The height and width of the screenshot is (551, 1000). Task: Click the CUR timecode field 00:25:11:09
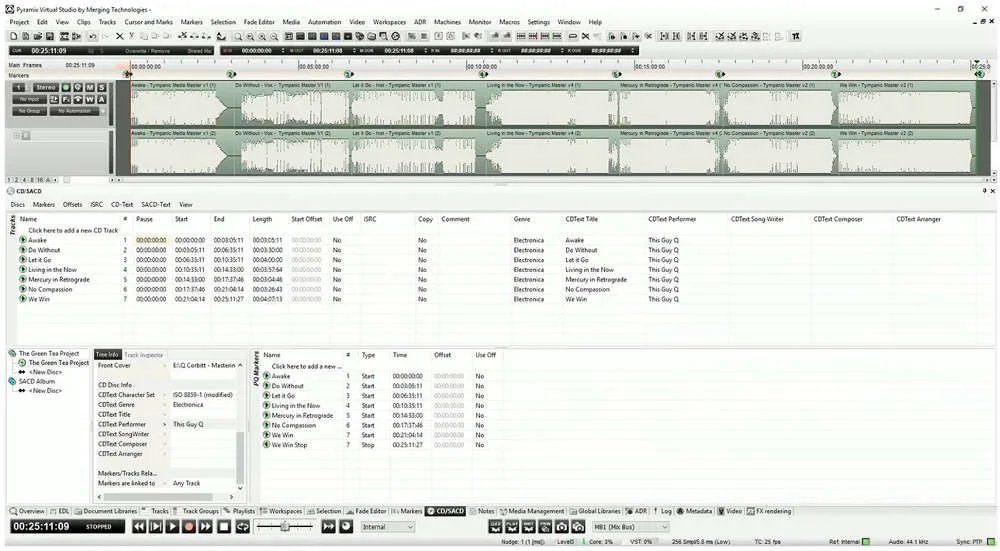[48, 50]
